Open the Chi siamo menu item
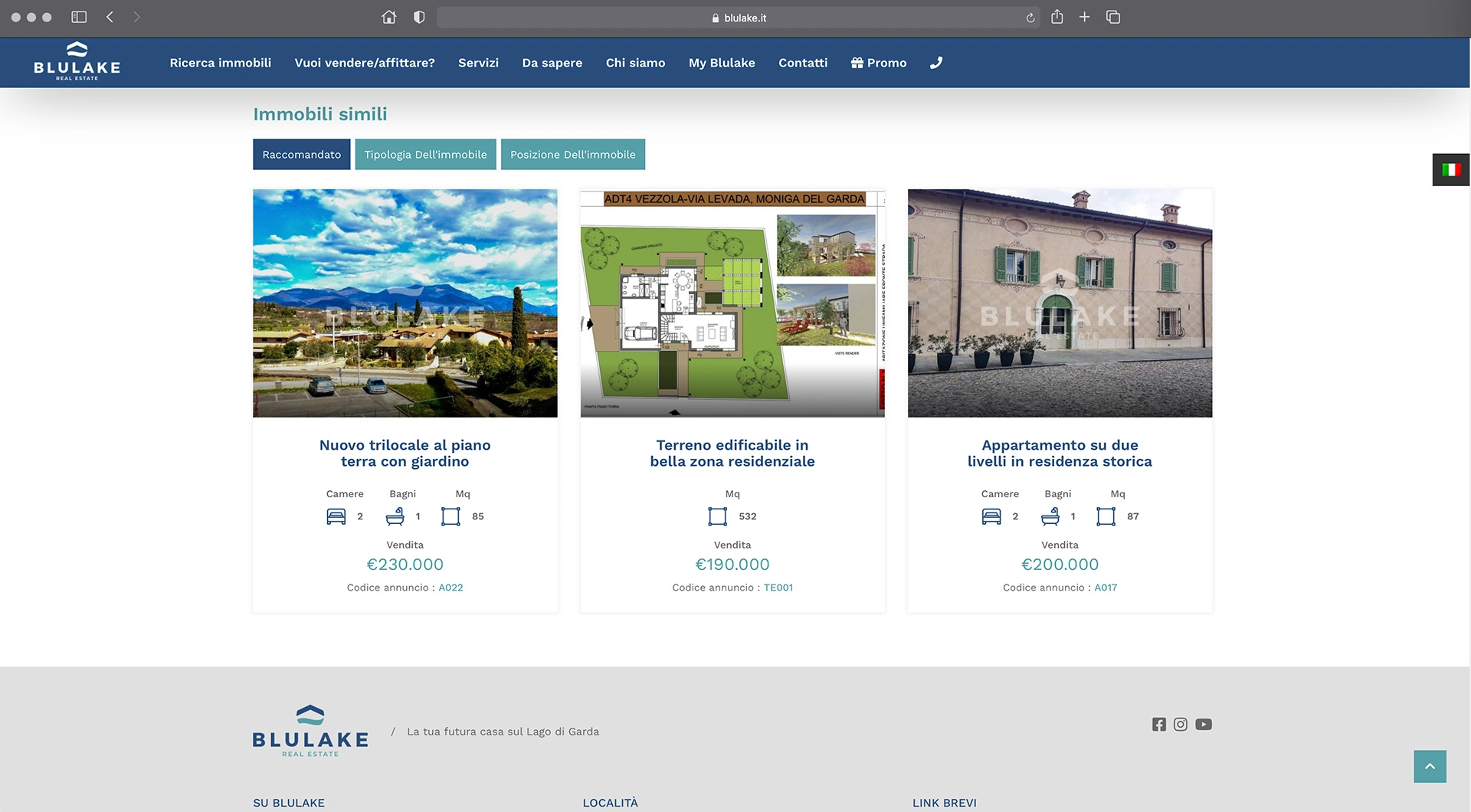1471x812 pixels. 635,63
